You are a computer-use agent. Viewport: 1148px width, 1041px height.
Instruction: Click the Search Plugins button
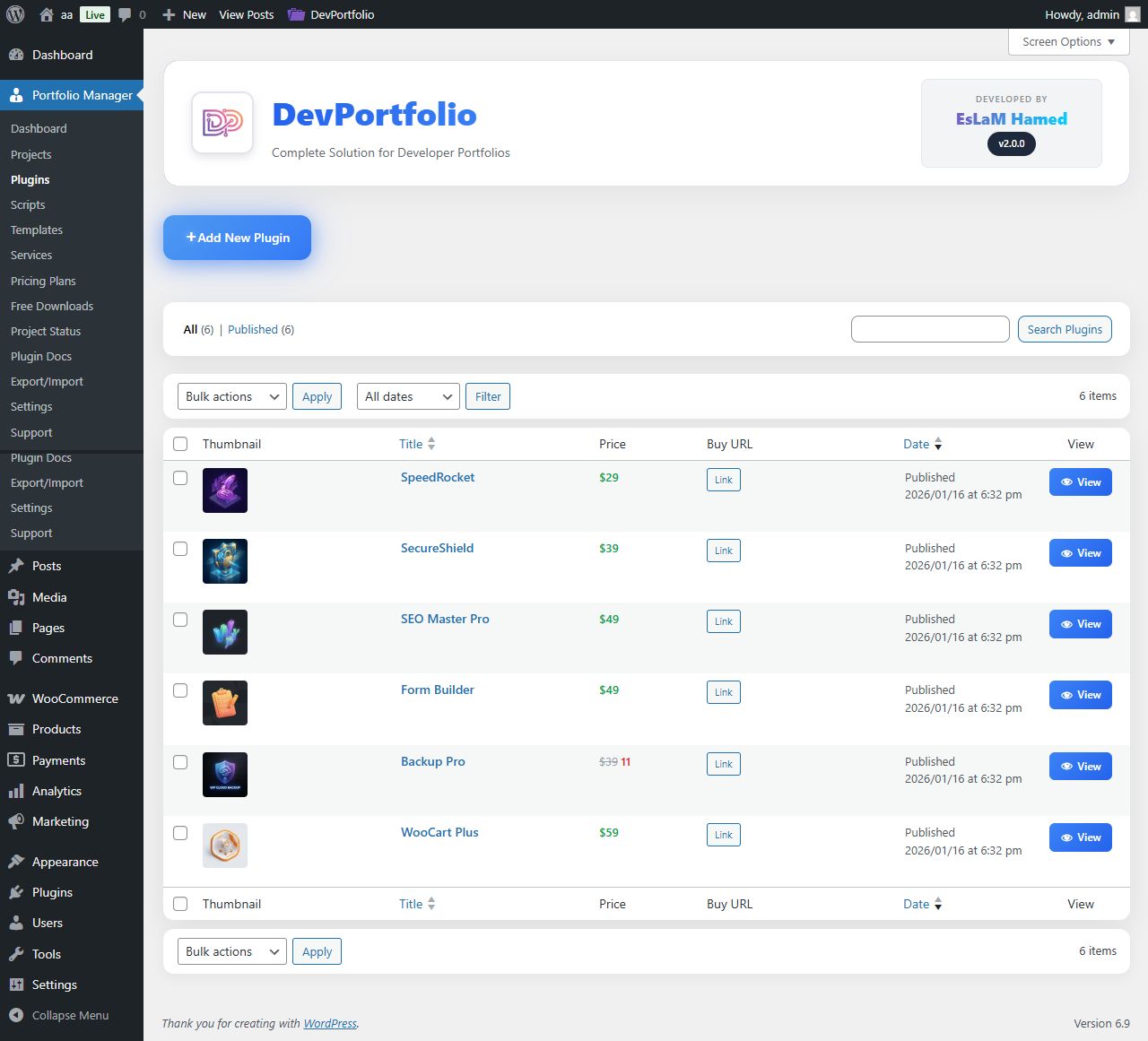(1065, 329)
